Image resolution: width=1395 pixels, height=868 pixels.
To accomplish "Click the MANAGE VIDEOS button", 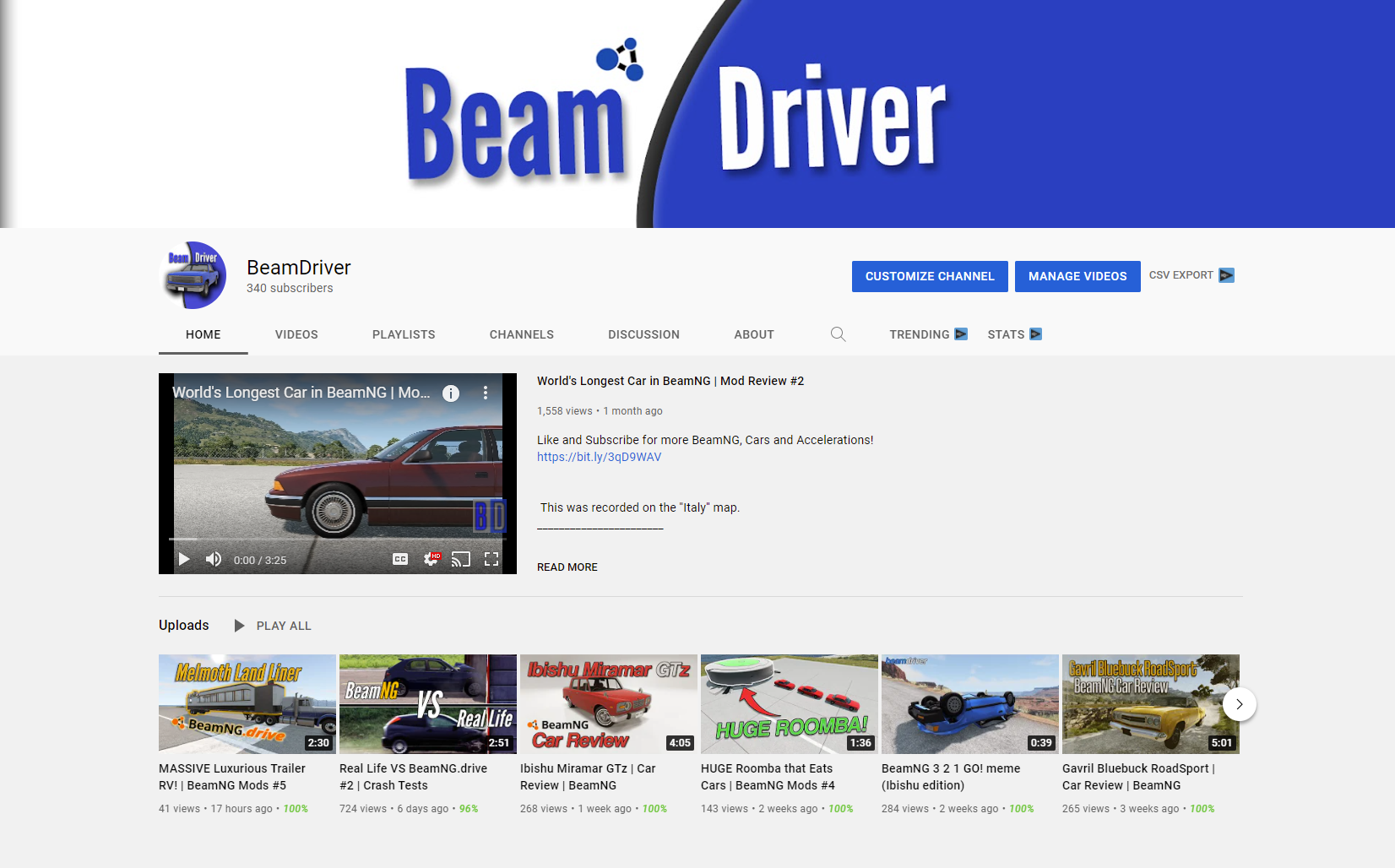I will click(x=1077, y=276).
